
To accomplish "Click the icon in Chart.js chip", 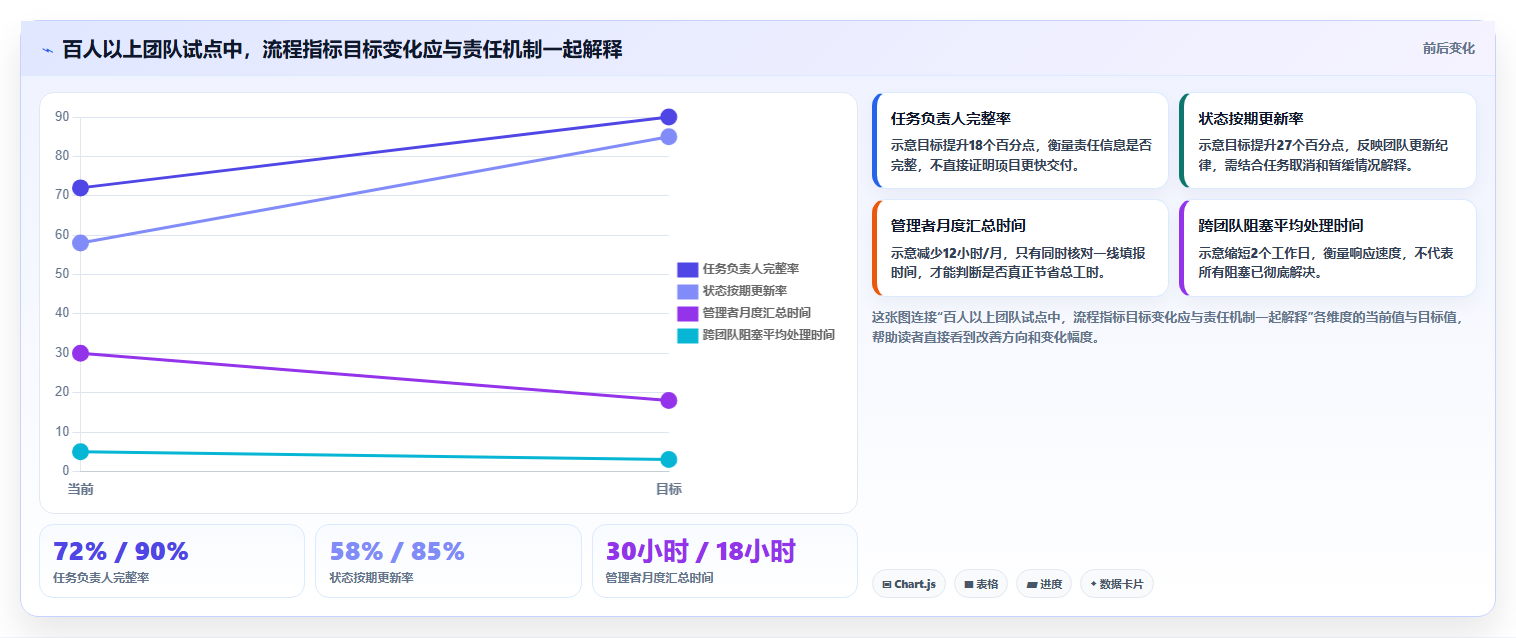I will coord(887,584).
